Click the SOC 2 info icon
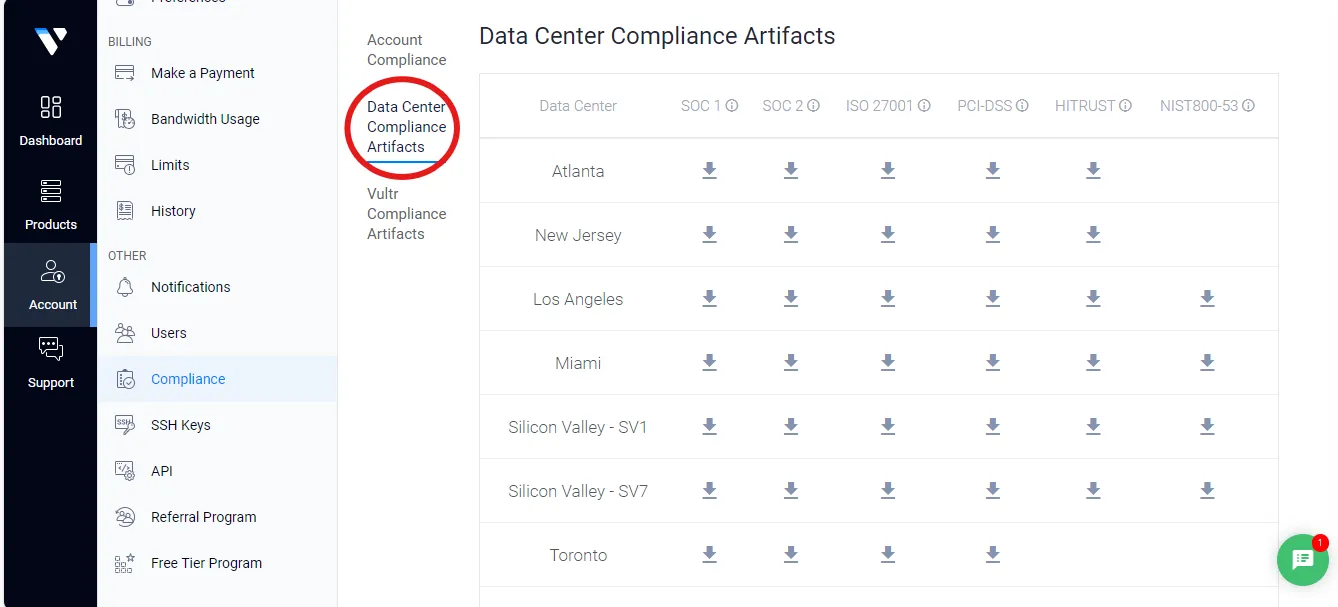1338x607 pixels. (x=814, y=106)
